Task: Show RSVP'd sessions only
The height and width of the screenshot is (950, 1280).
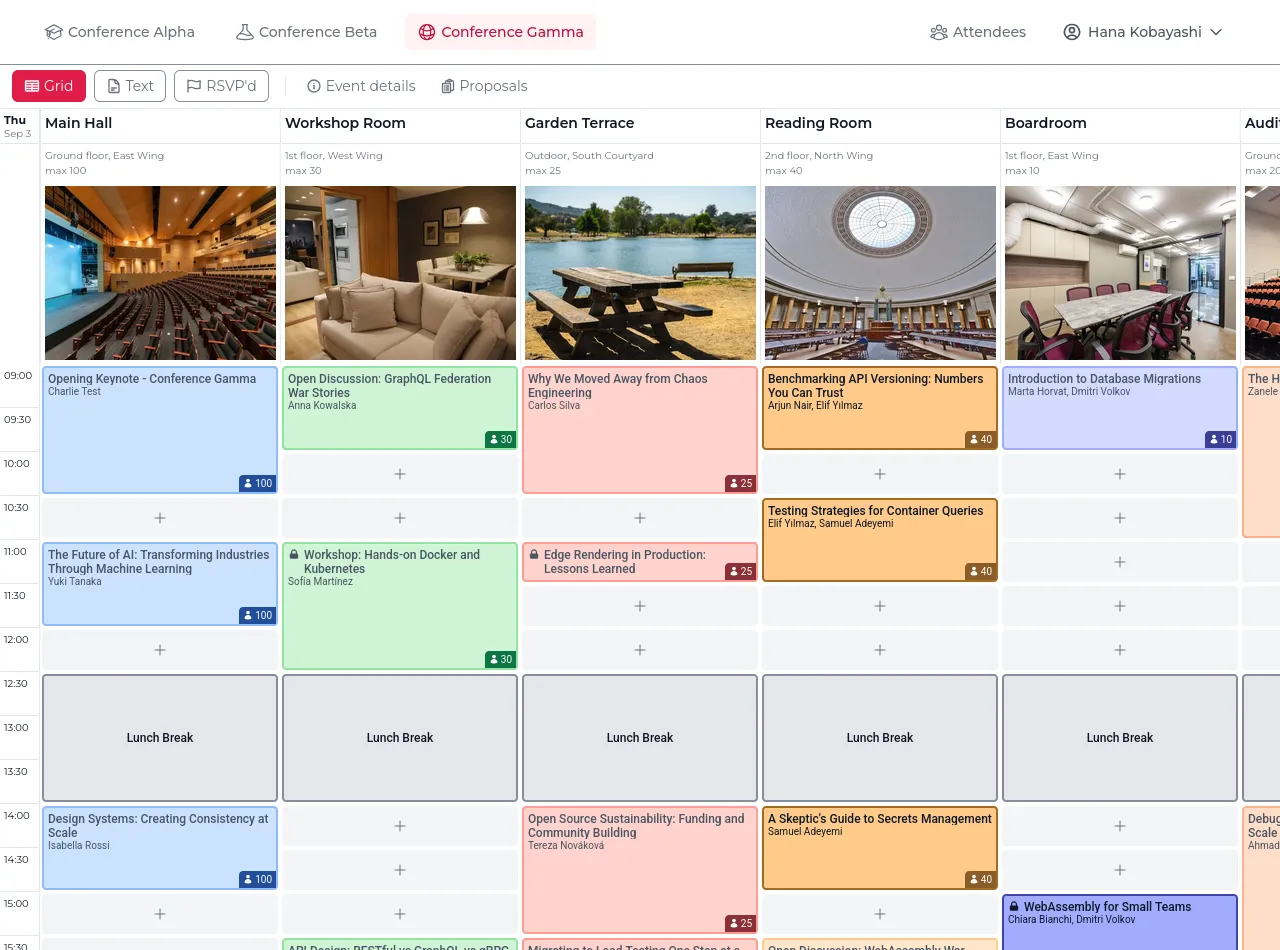Action: pyautogui.click(x=221, y=86)
